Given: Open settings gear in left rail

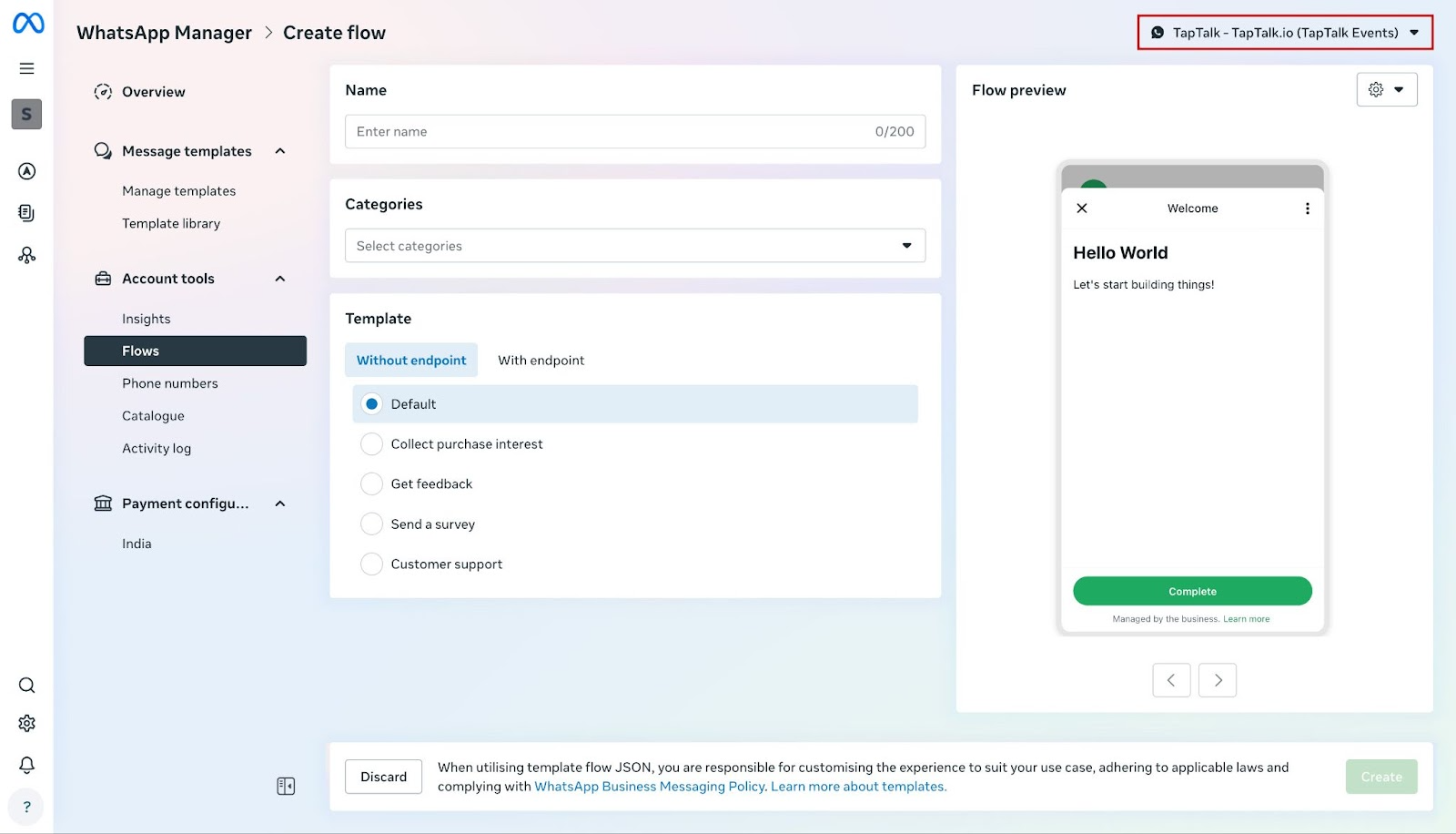Looking at the screenshot, I should point(27,724).
